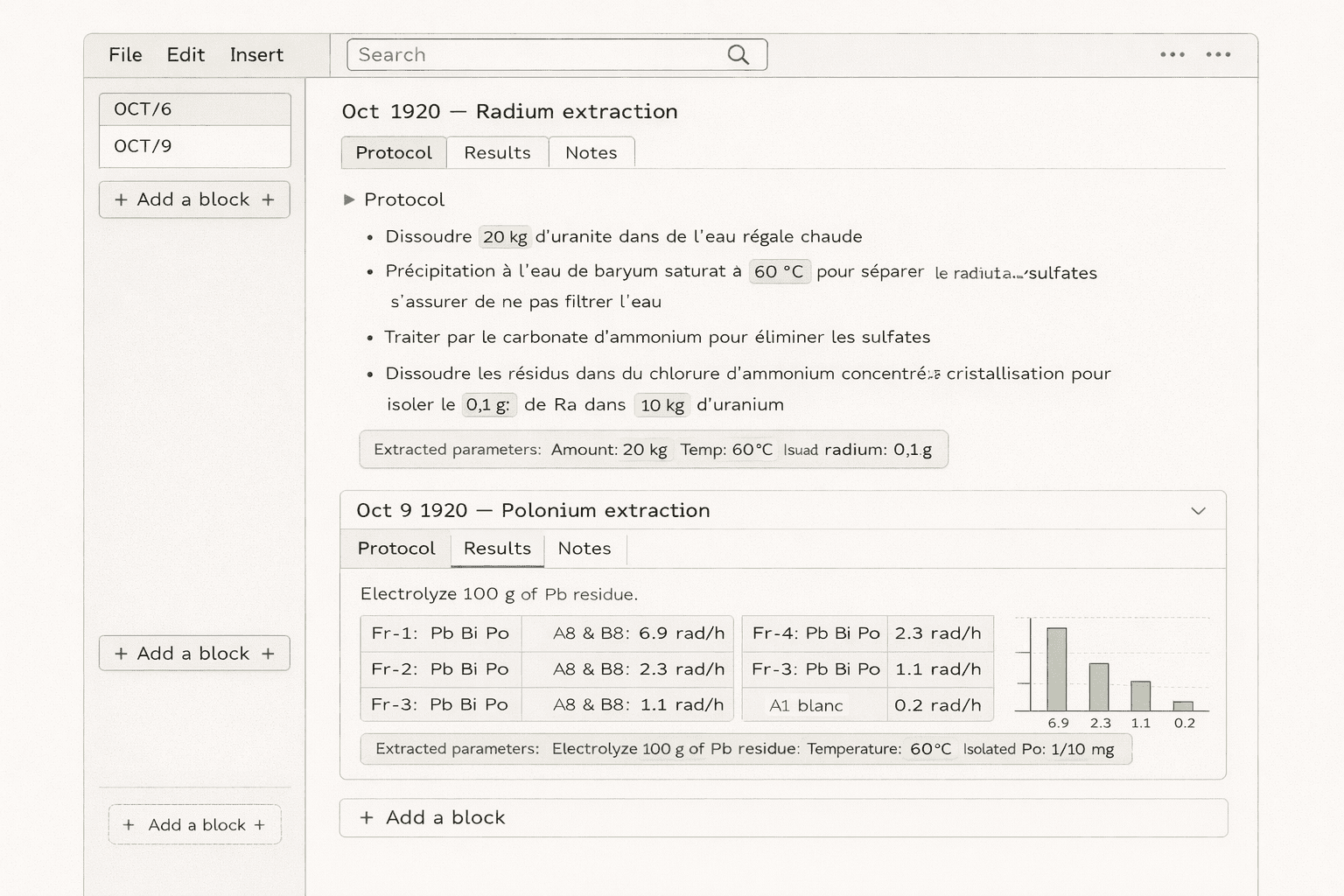Open the first three-dots options menu
1344x896 pixels.
click(1172, 54)
